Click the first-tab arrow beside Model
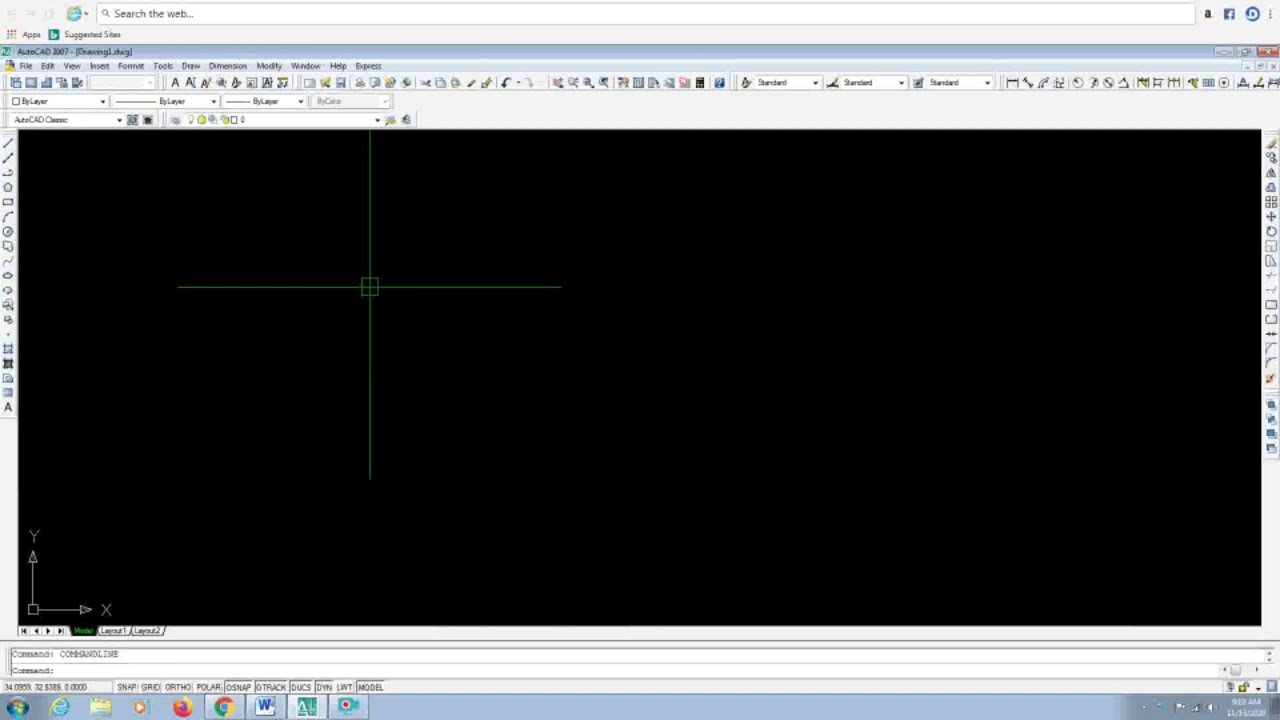This screenshot has width=1280, height=720. click(x=24, y=631)
